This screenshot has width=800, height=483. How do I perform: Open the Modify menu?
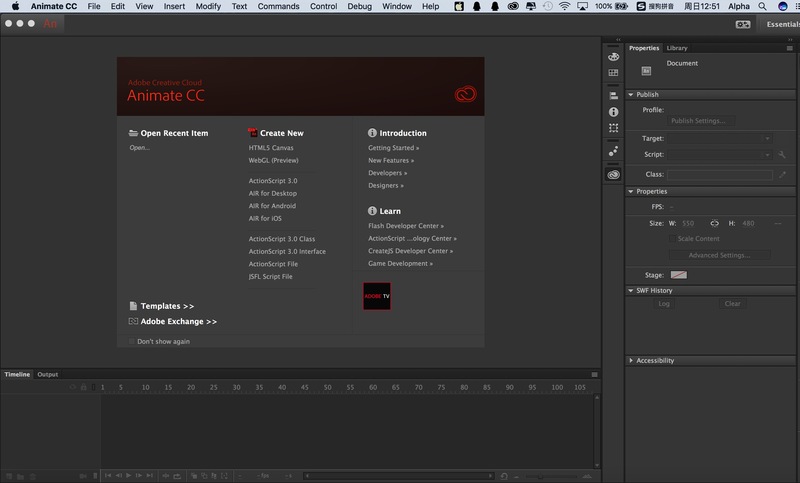pos(208,6)
